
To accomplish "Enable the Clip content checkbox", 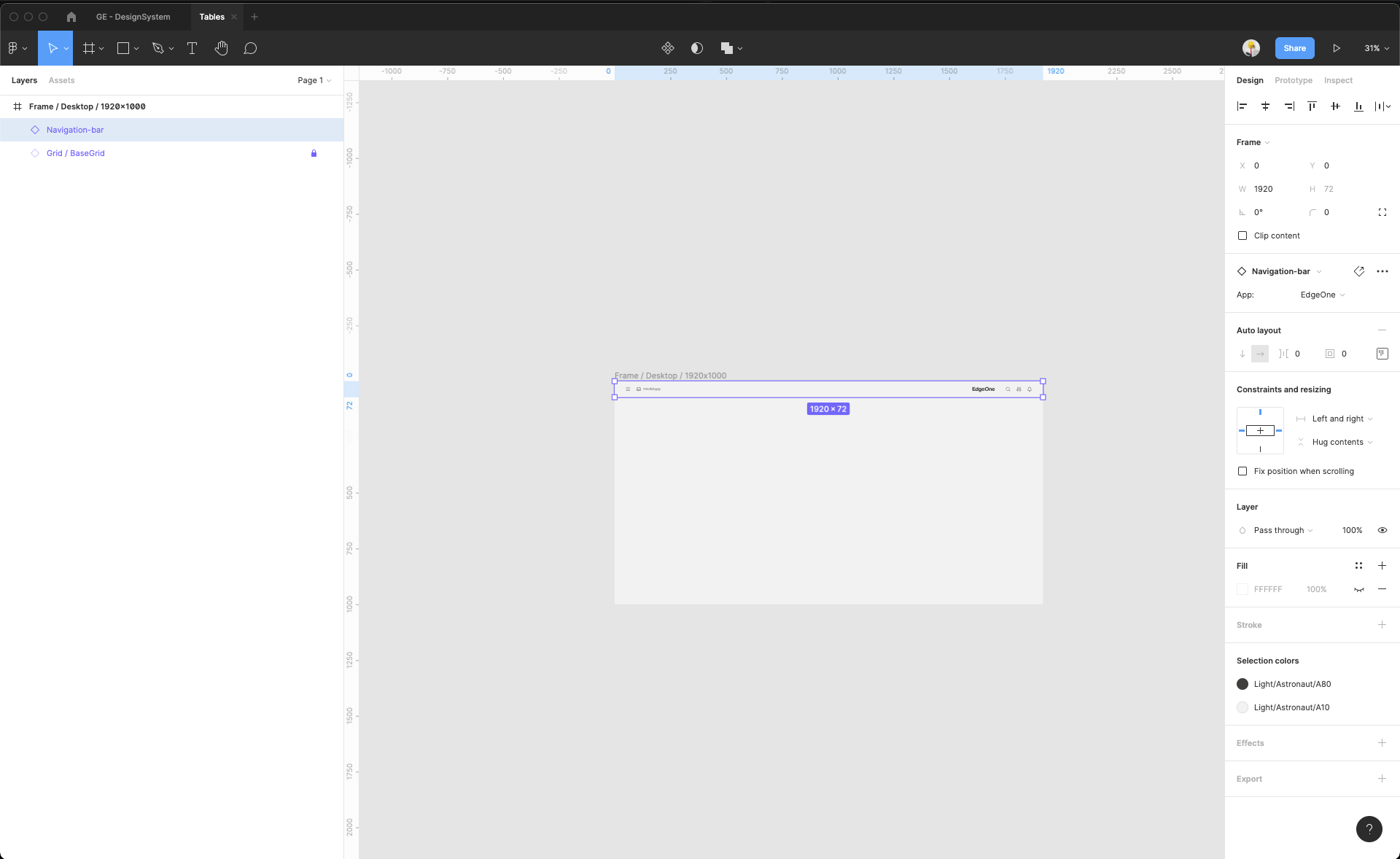I will tap(1242, 236).
